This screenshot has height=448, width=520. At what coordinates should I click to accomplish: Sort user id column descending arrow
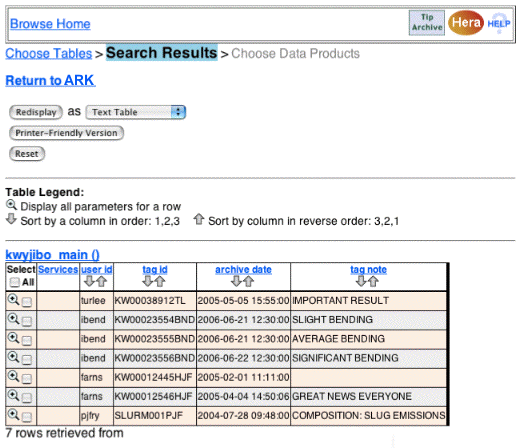pyautogui.click(x=101, y=281)
